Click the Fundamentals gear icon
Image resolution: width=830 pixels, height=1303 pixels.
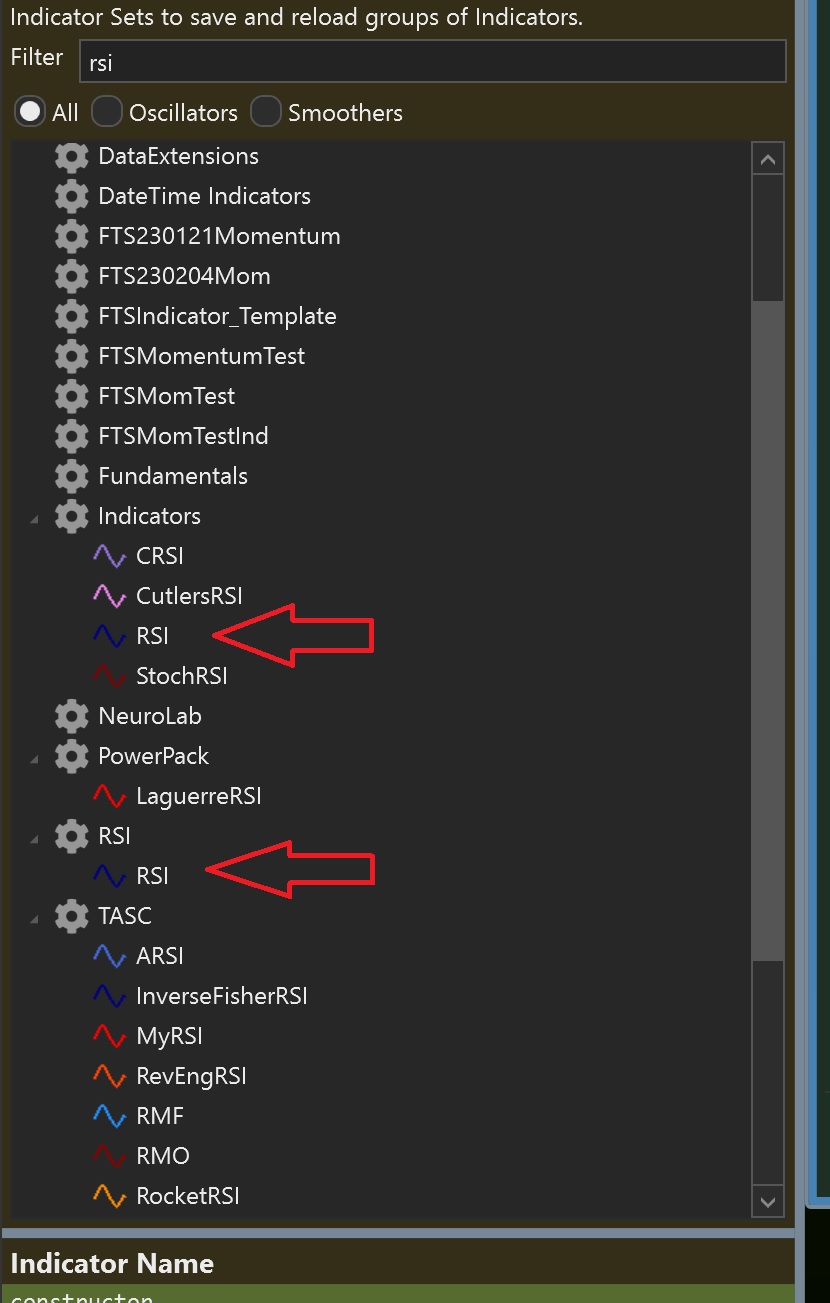(71, 476)
